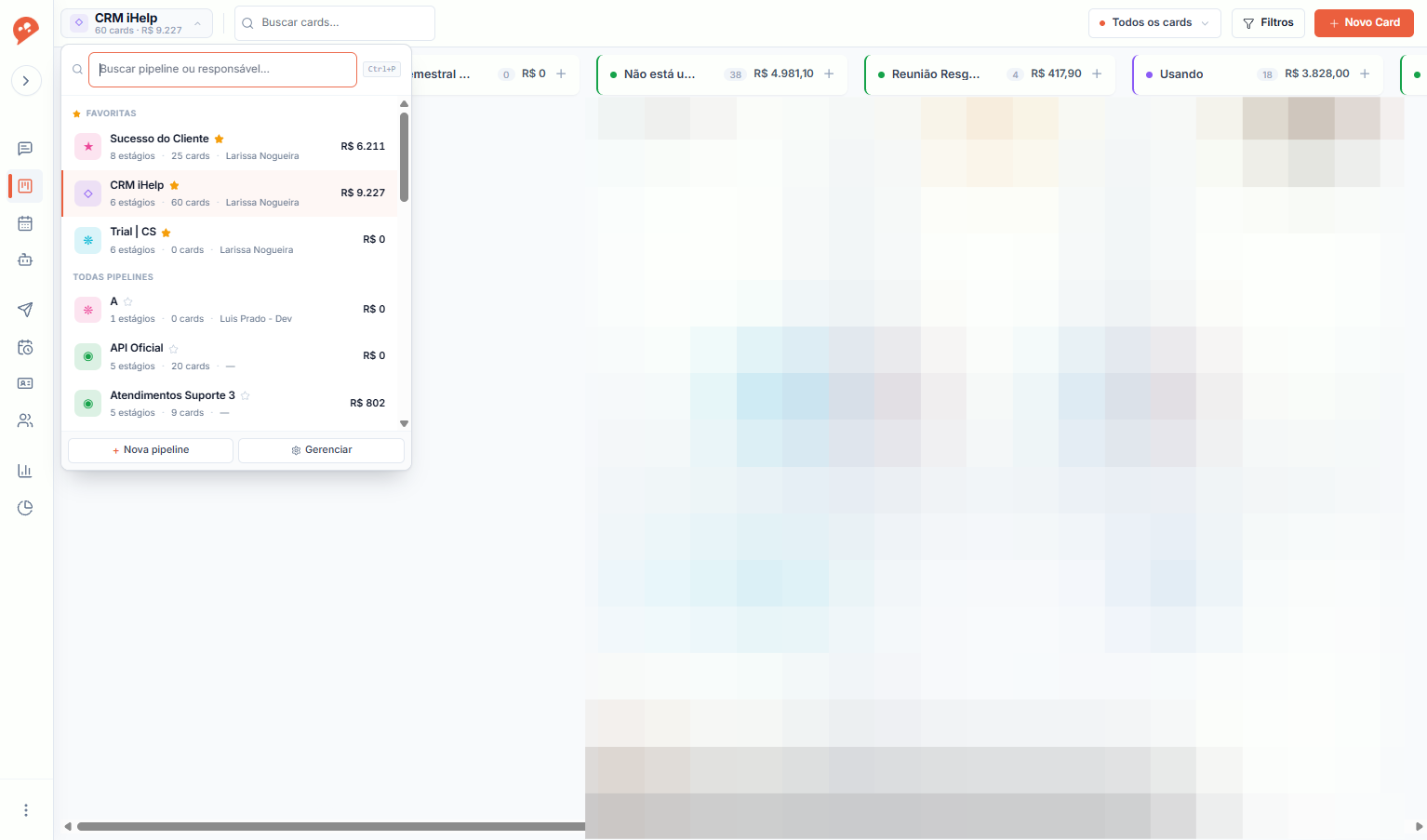Add card to Reunião Resg... column
This screenshot has width=1427, height=840.
[x=1097, y=73]
